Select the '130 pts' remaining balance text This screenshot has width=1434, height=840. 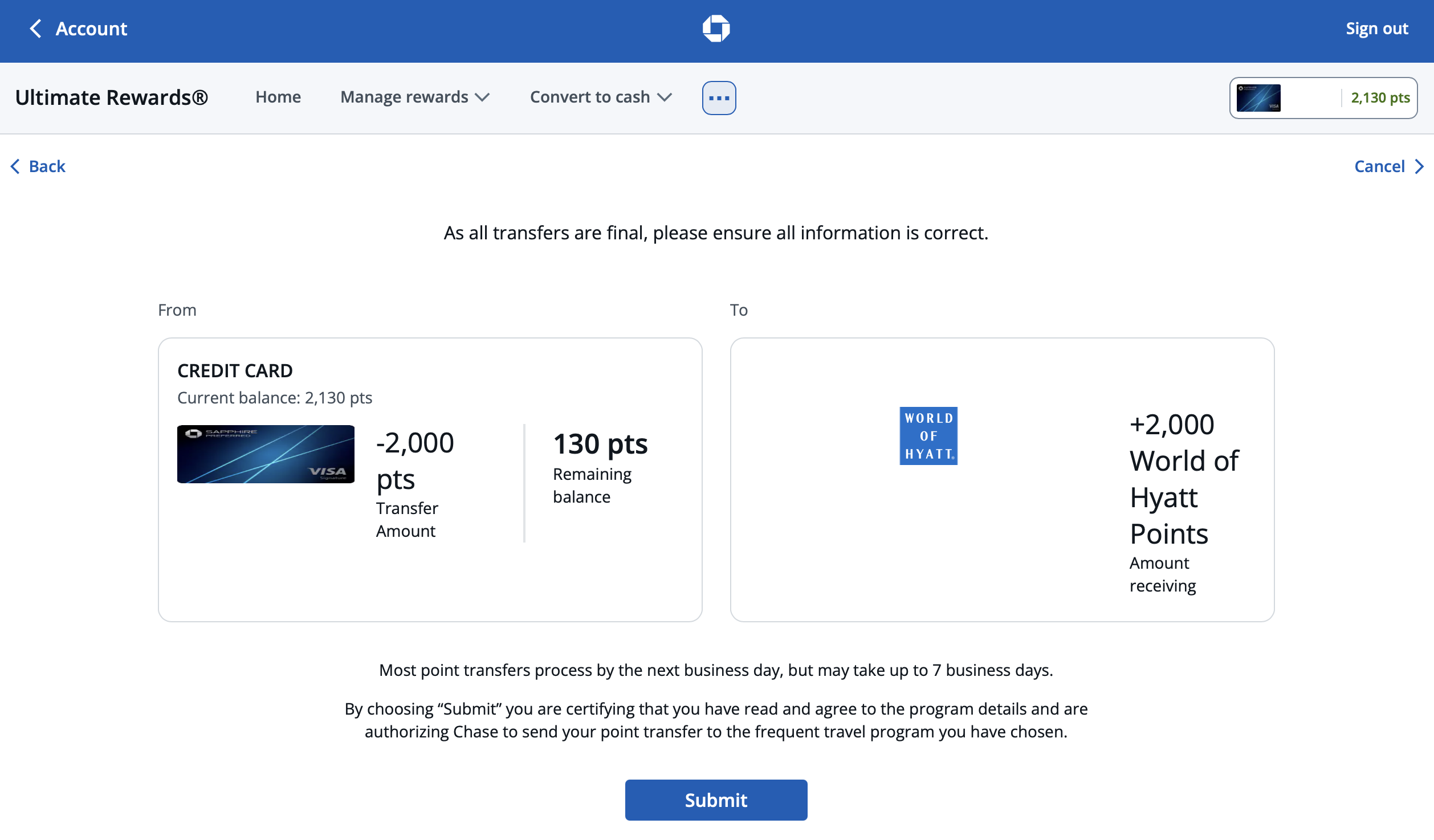[x=600, y=444]
